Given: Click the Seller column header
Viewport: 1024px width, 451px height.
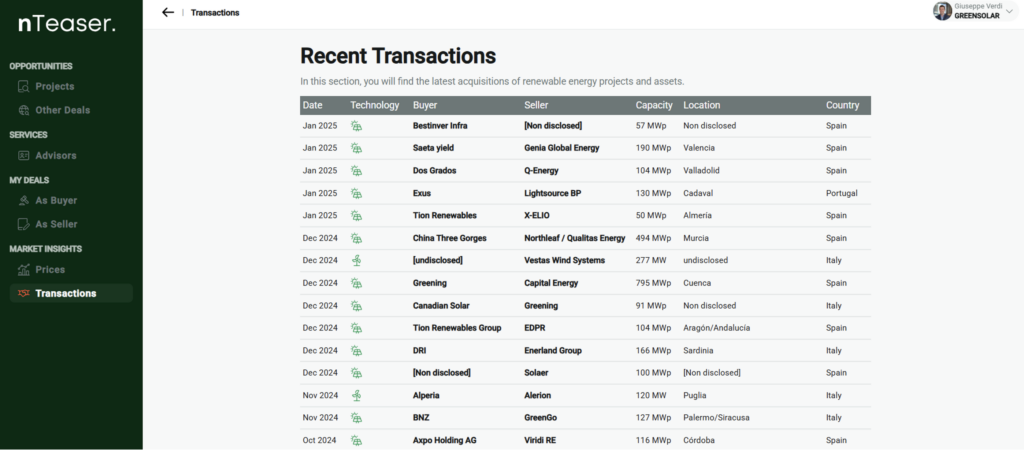Looking at the screenshot, I should point(536,105).
